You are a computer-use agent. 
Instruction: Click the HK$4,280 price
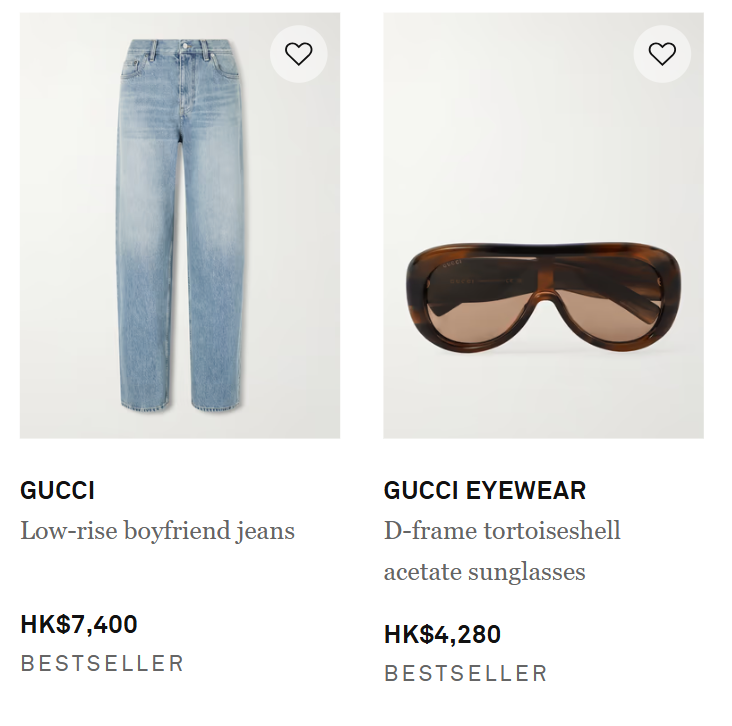(x=442, y=634)
